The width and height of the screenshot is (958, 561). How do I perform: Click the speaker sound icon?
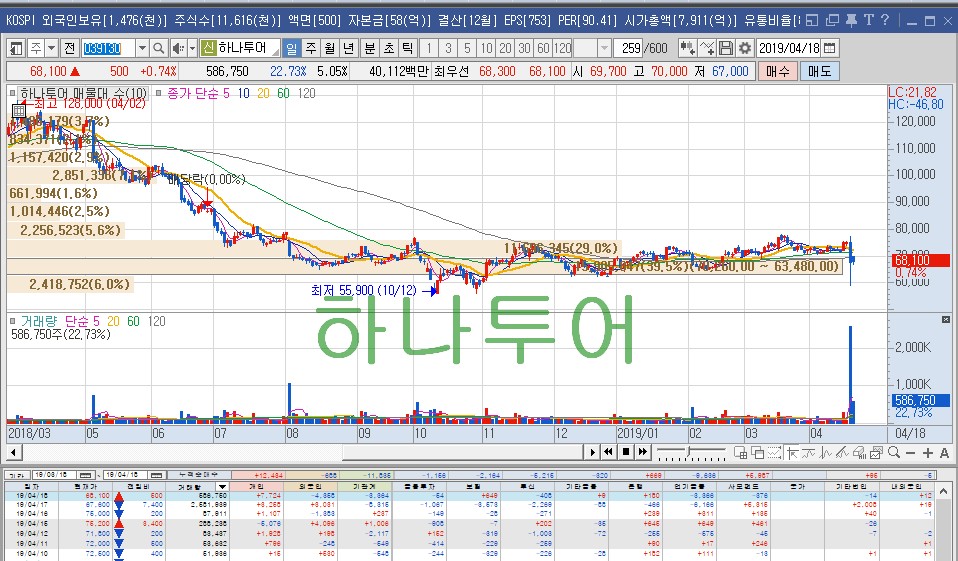[x=178, y=48]
